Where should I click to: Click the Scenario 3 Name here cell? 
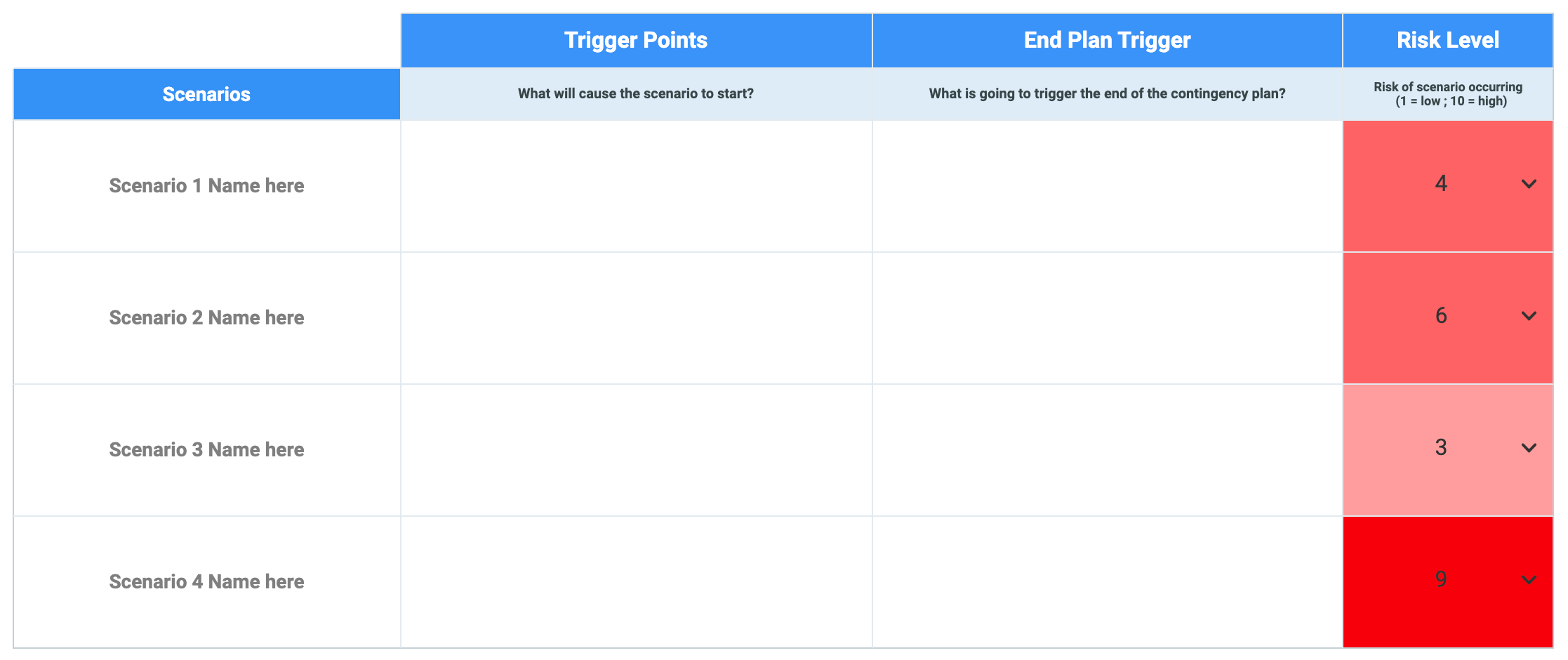pyautogui.click(x=206, y=450)
